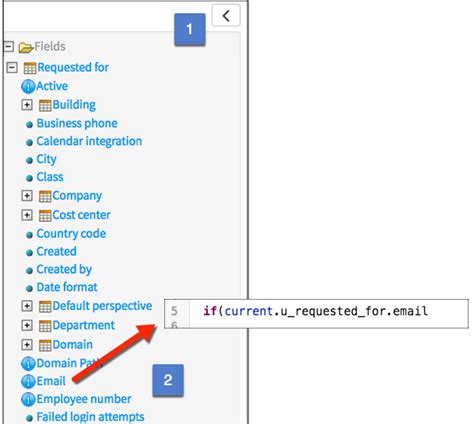The height and width of the screenshot is (424, 474).
Task: Click the info icon beside Employee number
Action: tap(28, 399)
